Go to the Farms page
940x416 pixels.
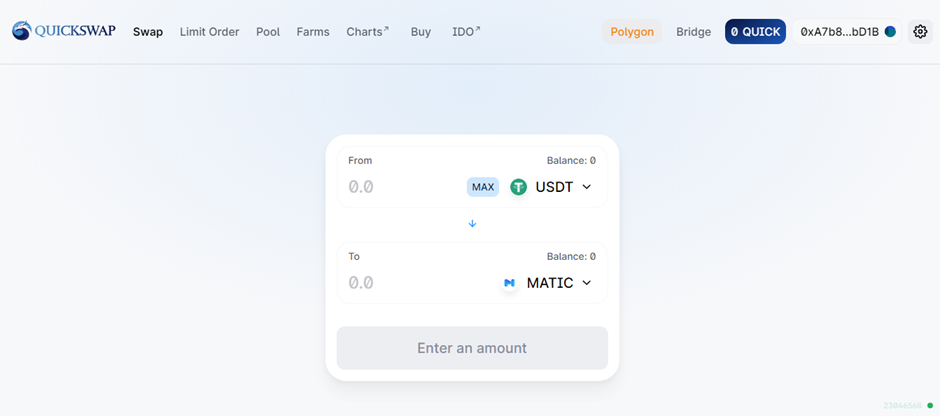coord(313,32)
